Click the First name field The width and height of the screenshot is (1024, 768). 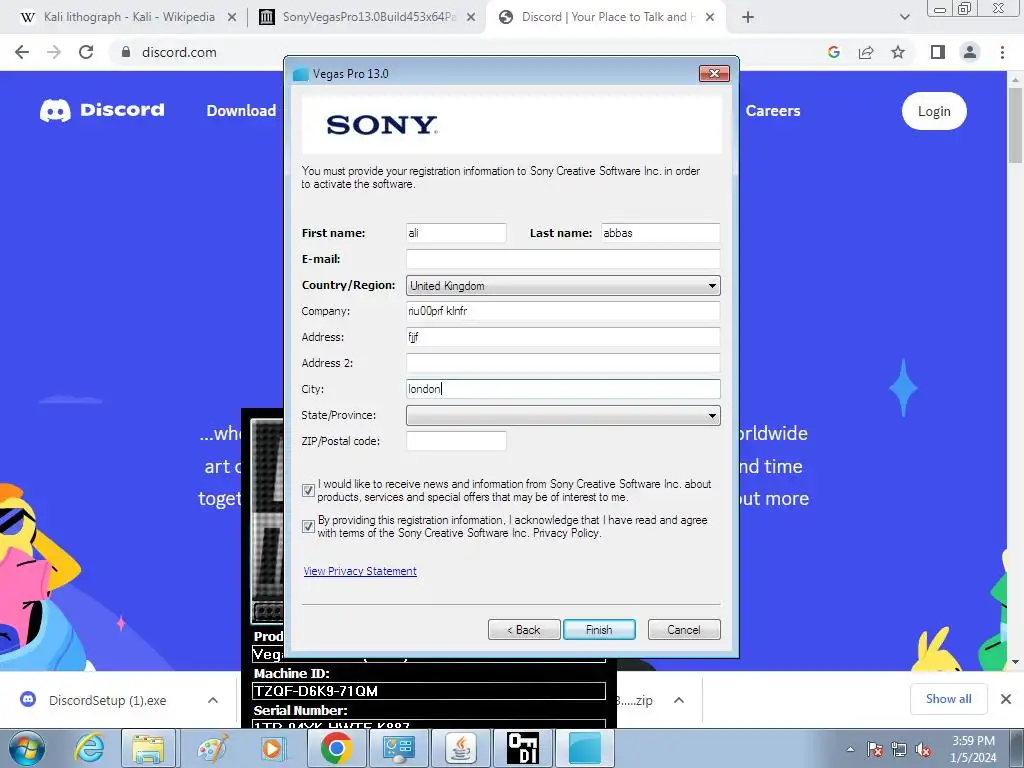(456, 233)
